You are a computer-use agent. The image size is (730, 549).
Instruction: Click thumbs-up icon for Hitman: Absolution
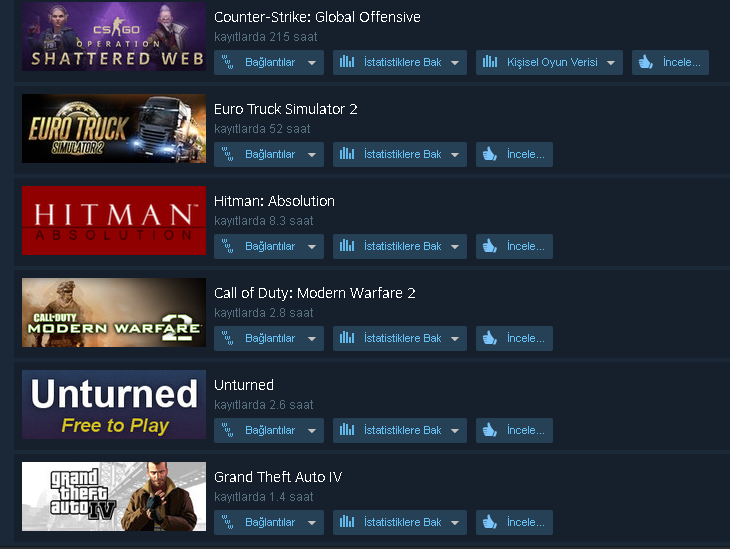pyautogui.click(x=490, y=246)
